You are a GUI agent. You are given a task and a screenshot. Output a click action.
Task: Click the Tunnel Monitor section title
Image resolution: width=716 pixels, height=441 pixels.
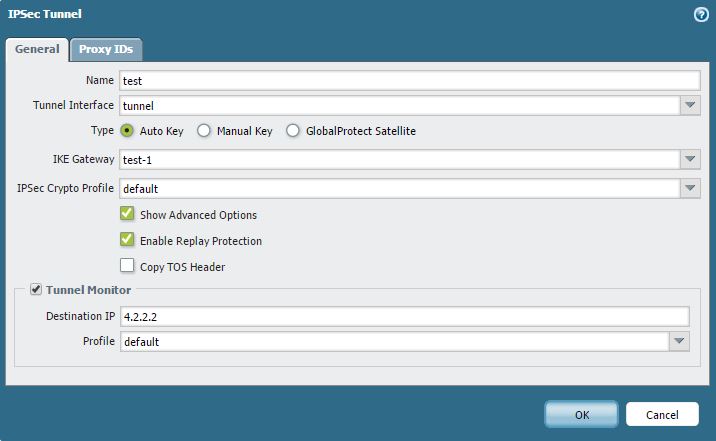click(x=88, y=290)
